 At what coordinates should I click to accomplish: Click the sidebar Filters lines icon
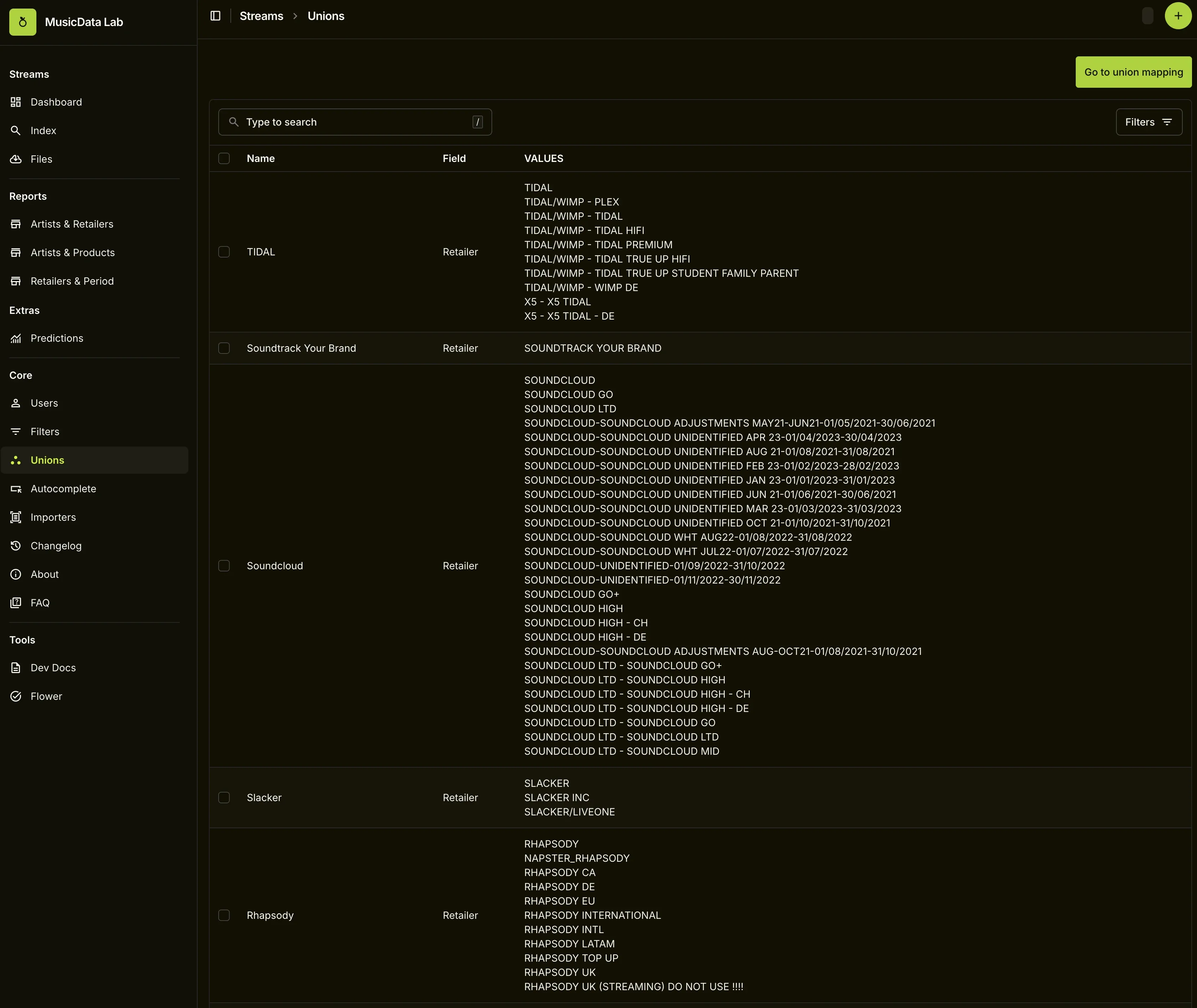pyautogui.click(x=16, y=432)
